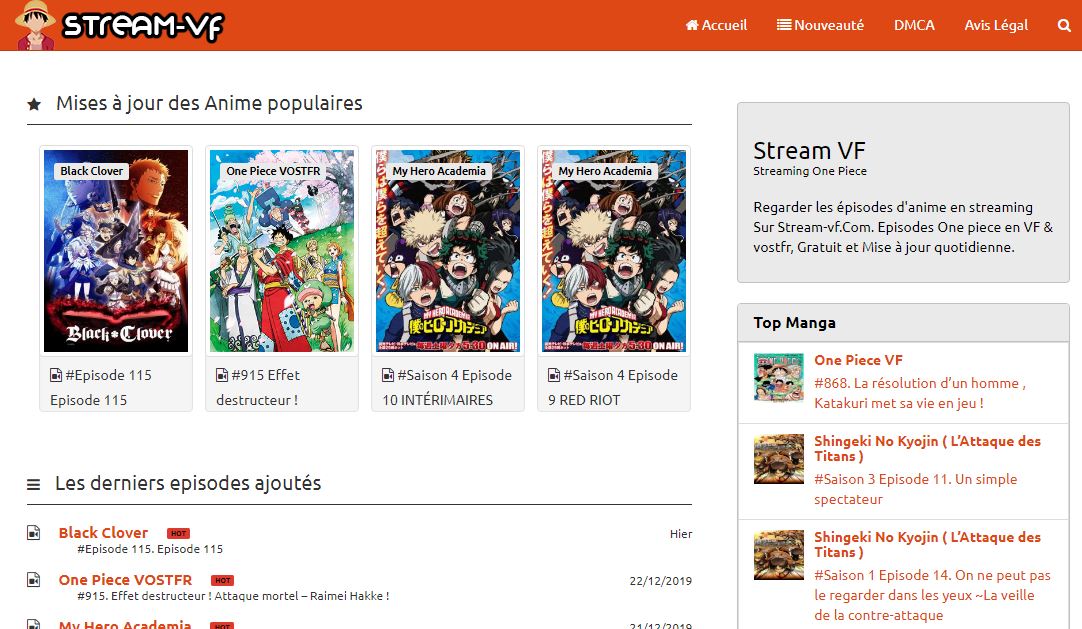Open Shingeki thumbnail for Saison 3 Episode 11

778,459
